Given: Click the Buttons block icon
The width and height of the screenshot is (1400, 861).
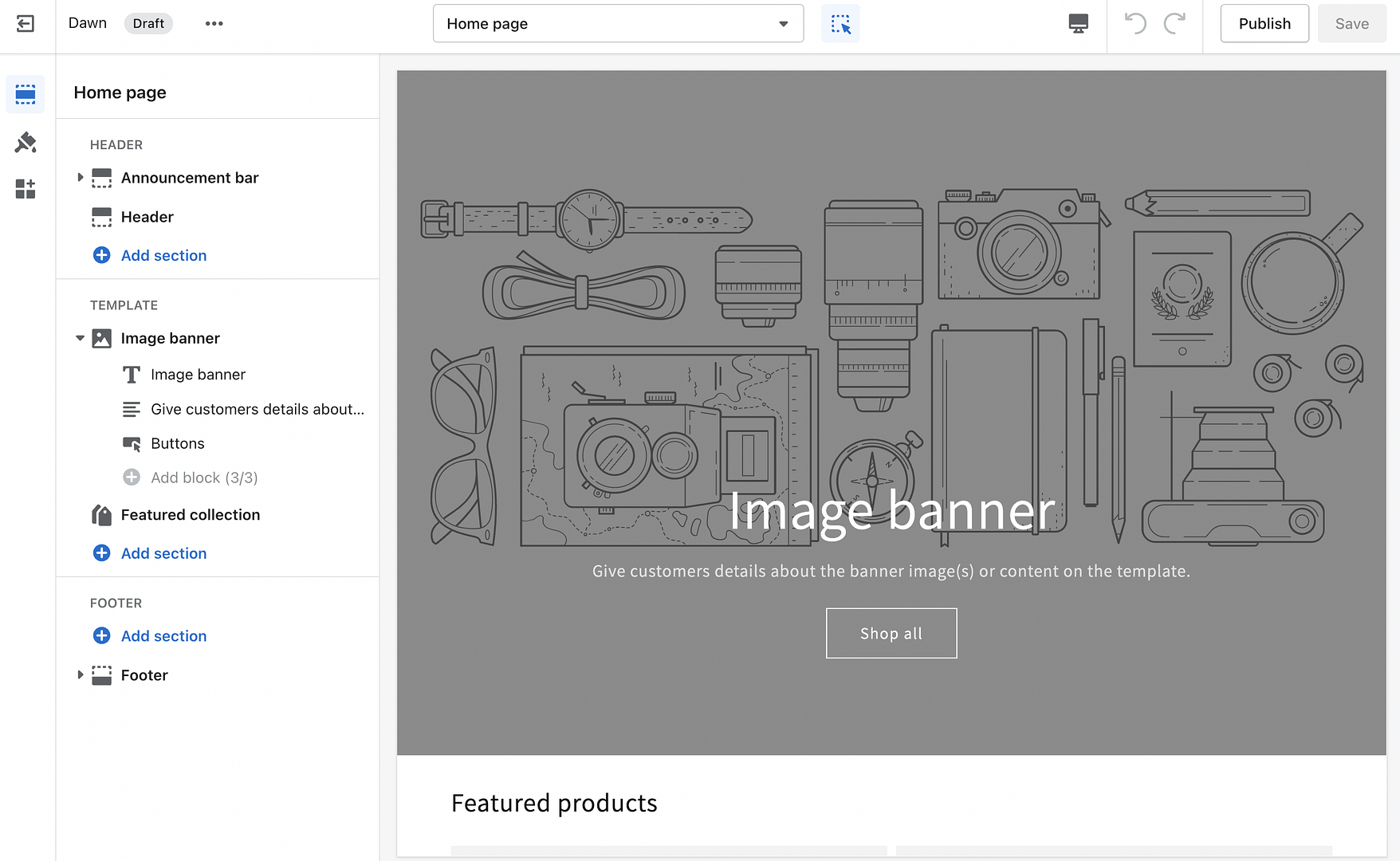Looking at the screenshot, I should (132, 444).
